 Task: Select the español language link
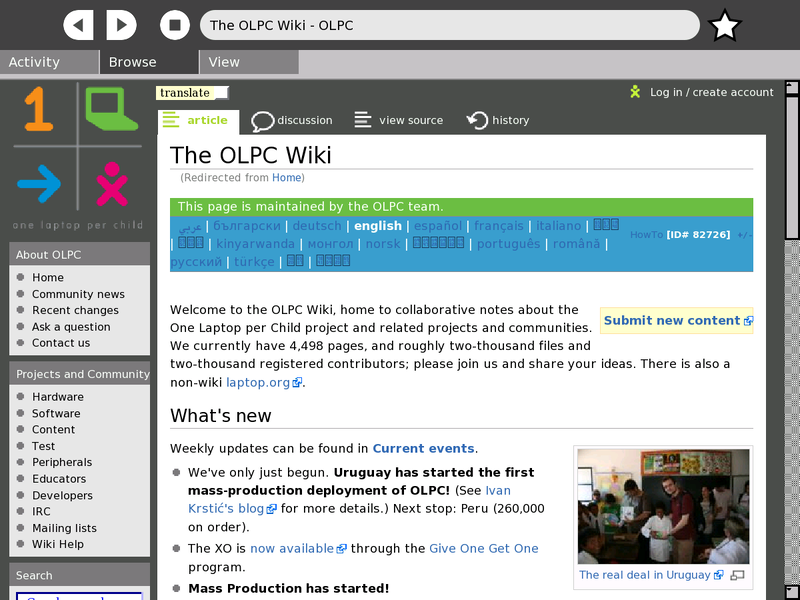pos(438,226)
